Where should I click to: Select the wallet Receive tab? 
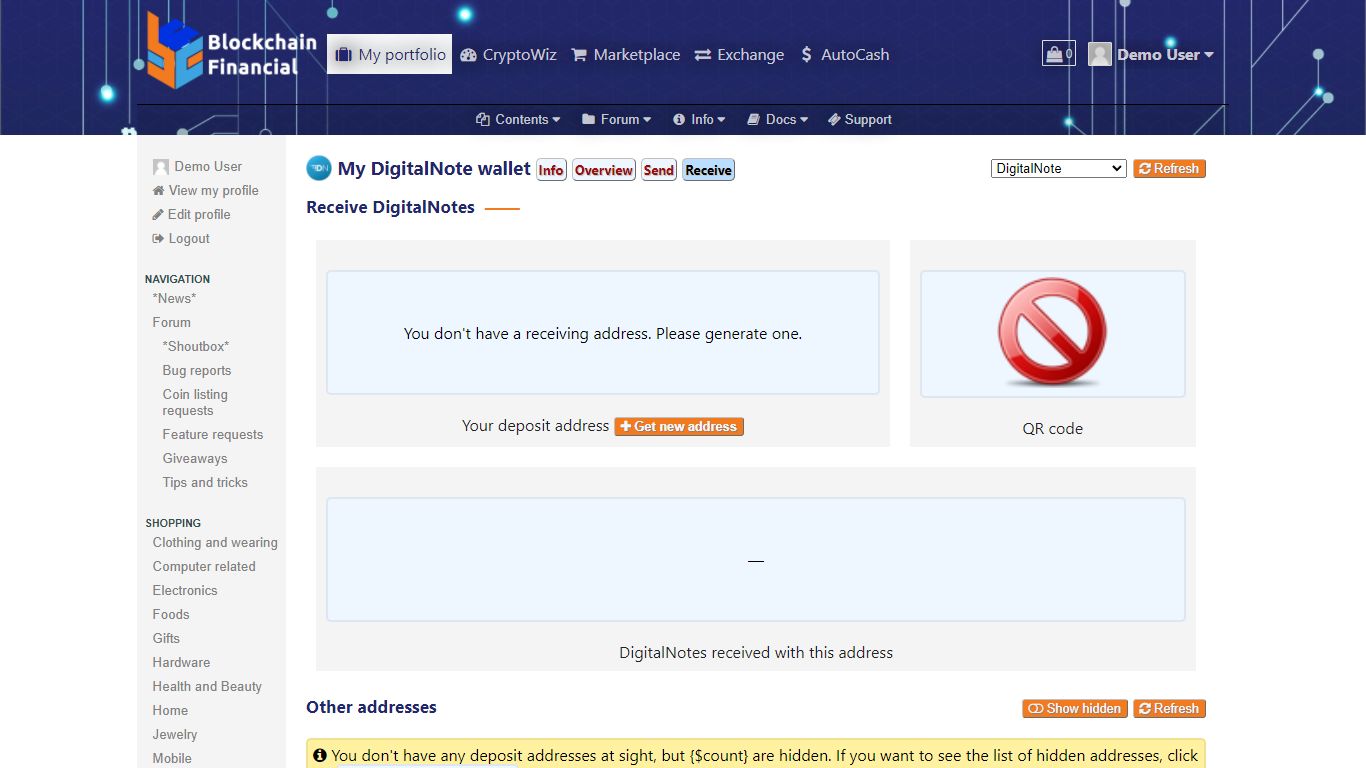click(x=708, y=170)
